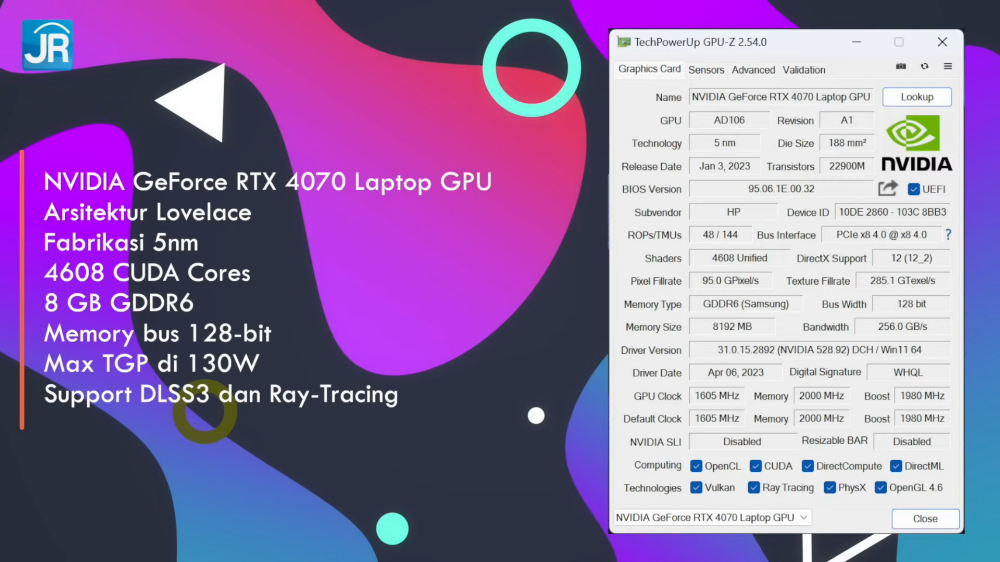Click the GPU field showing AD106
This screenshot has height=562, width=1000.
point(729,120)
